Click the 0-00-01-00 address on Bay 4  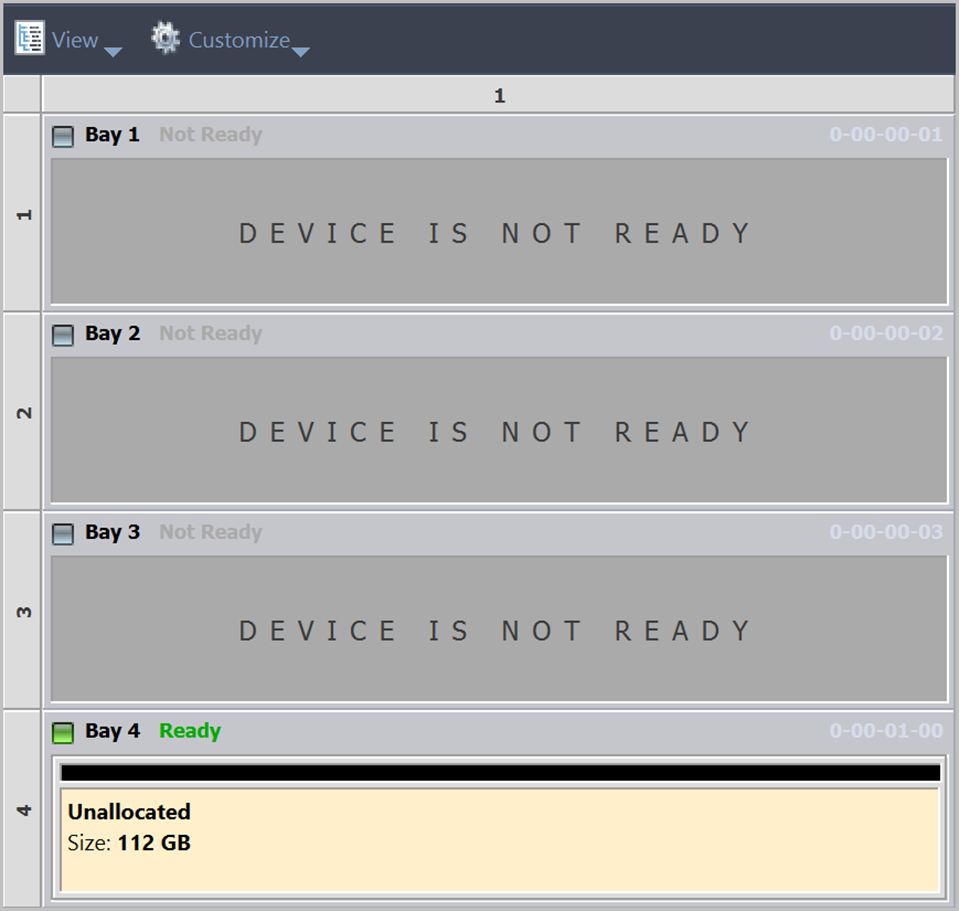point(885,731)
